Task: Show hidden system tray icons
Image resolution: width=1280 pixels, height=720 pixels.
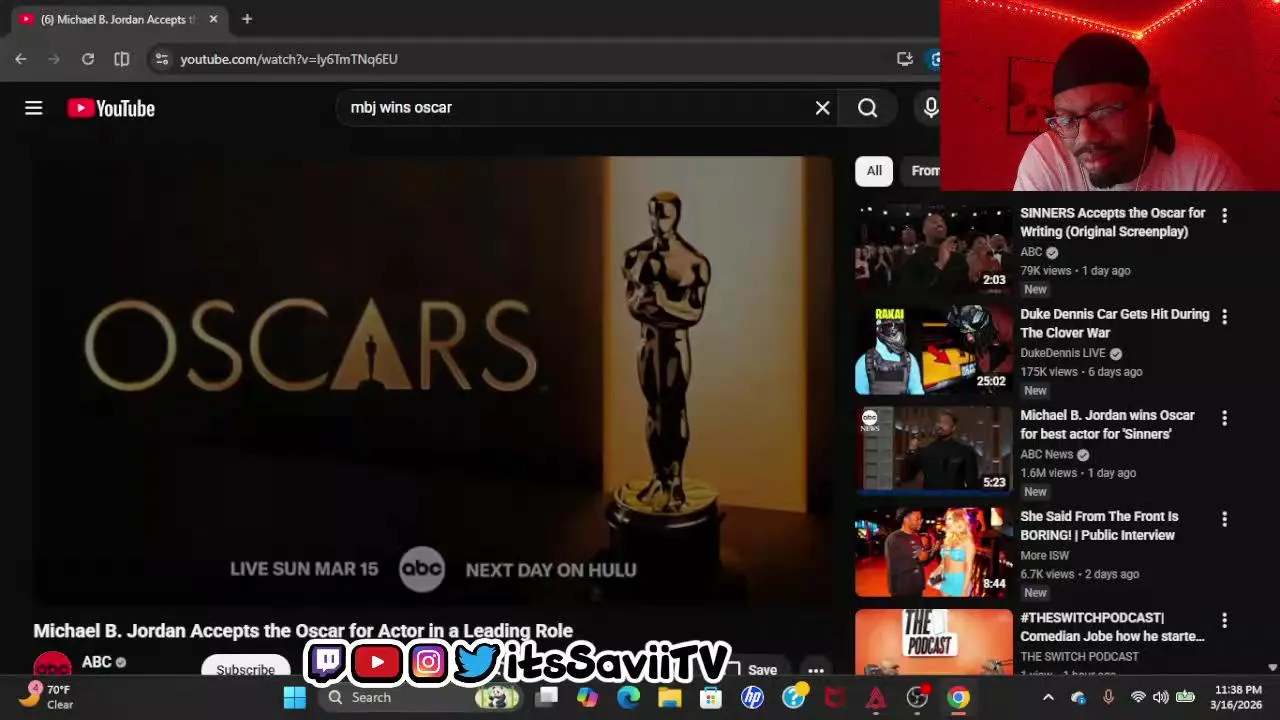Action: pos(1048,697)
